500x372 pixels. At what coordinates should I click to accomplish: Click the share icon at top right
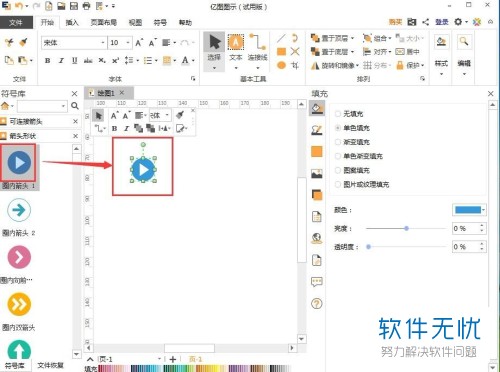(426, 22)
